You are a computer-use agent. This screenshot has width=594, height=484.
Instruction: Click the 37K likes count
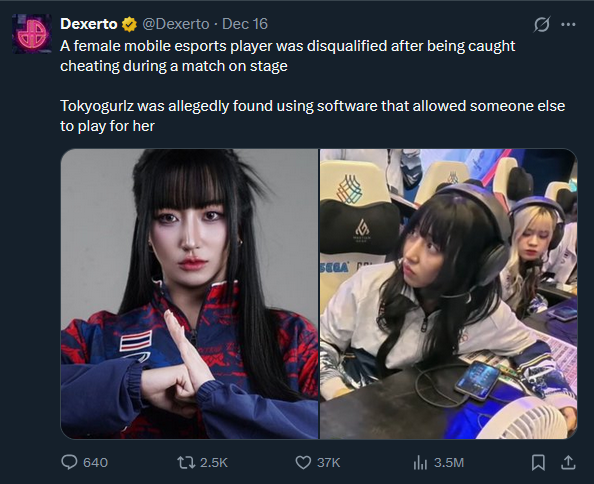pyautogui.click(x=328, y=462)
